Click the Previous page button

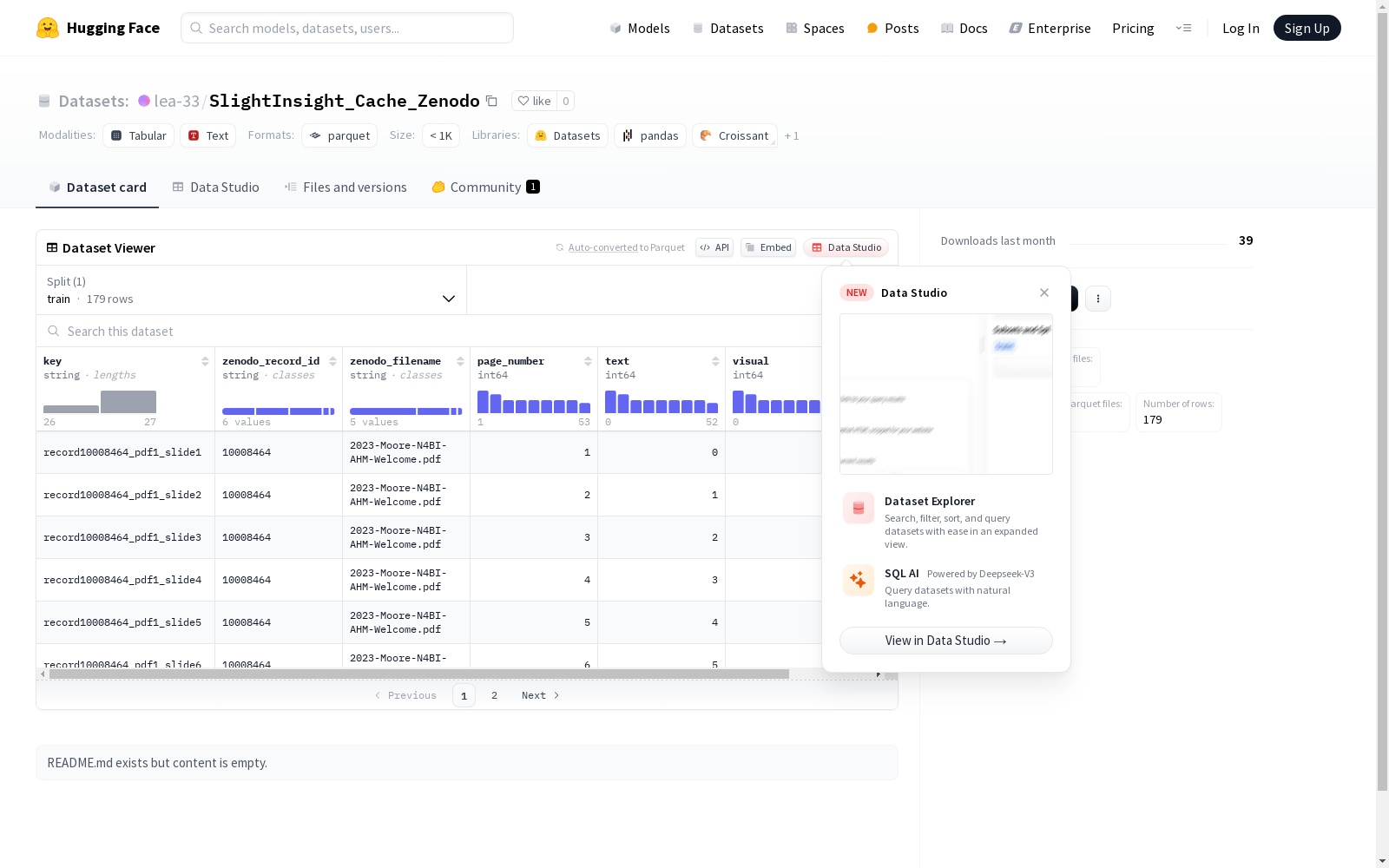click(x=405, y=695)
